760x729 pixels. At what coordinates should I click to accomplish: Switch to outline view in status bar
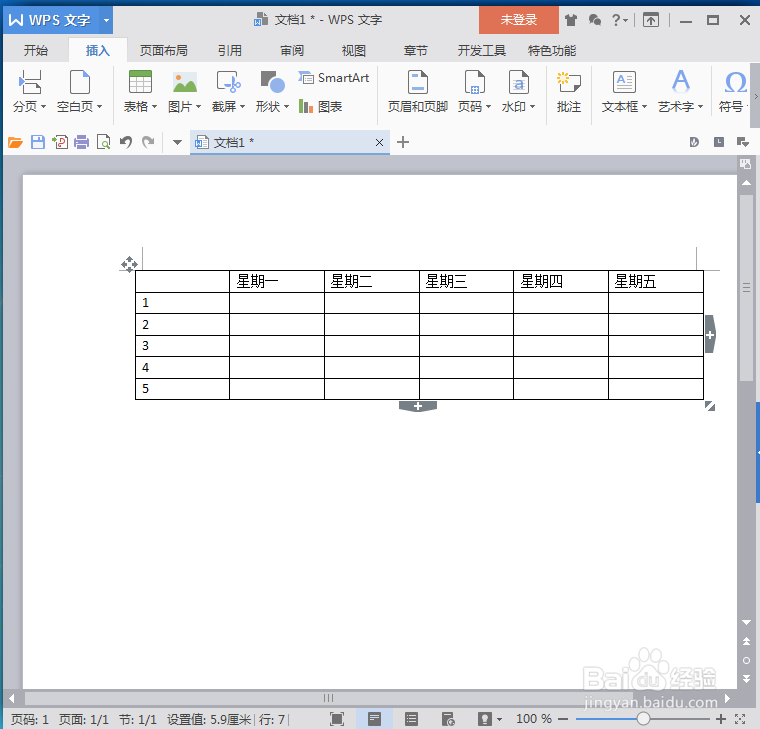coord(412,719)
